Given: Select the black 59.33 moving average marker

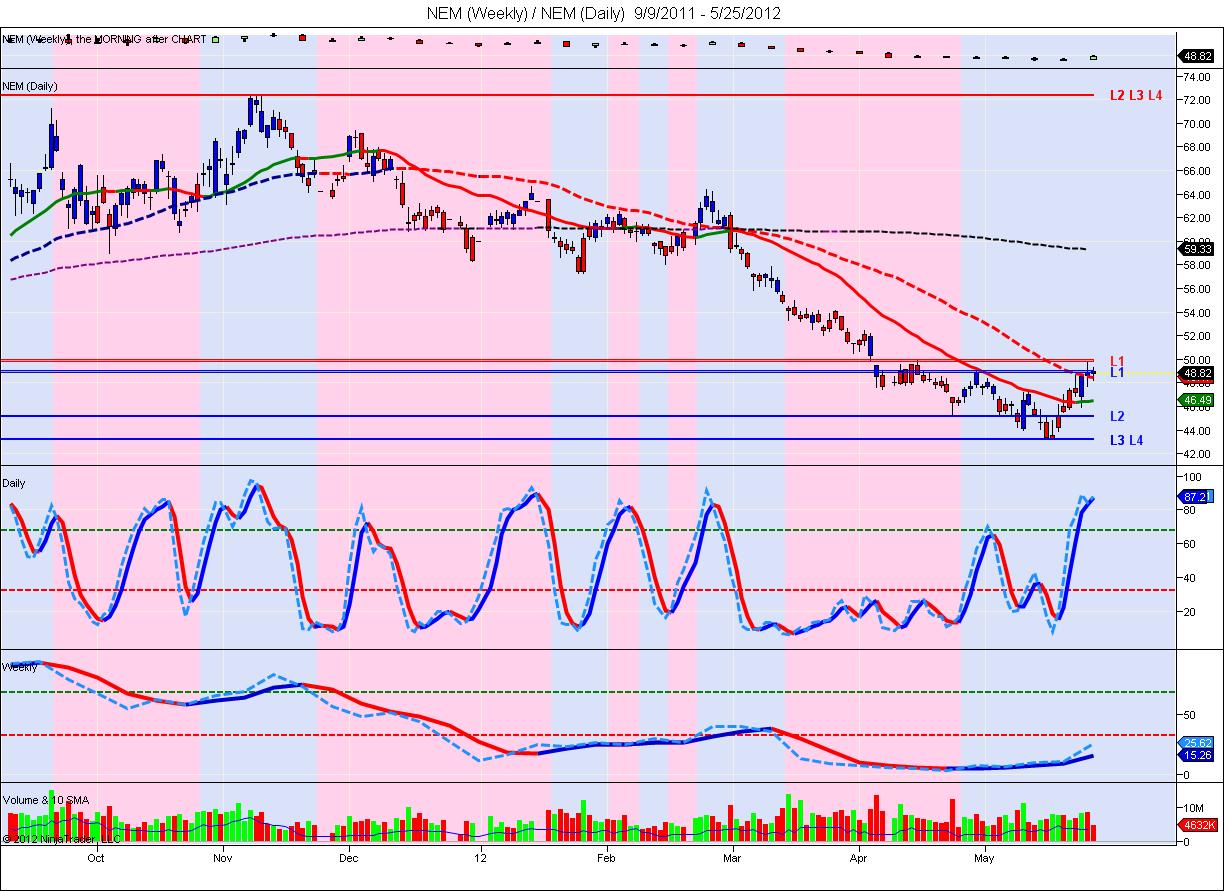Looking at the screenshot, I should point(1196,249).
